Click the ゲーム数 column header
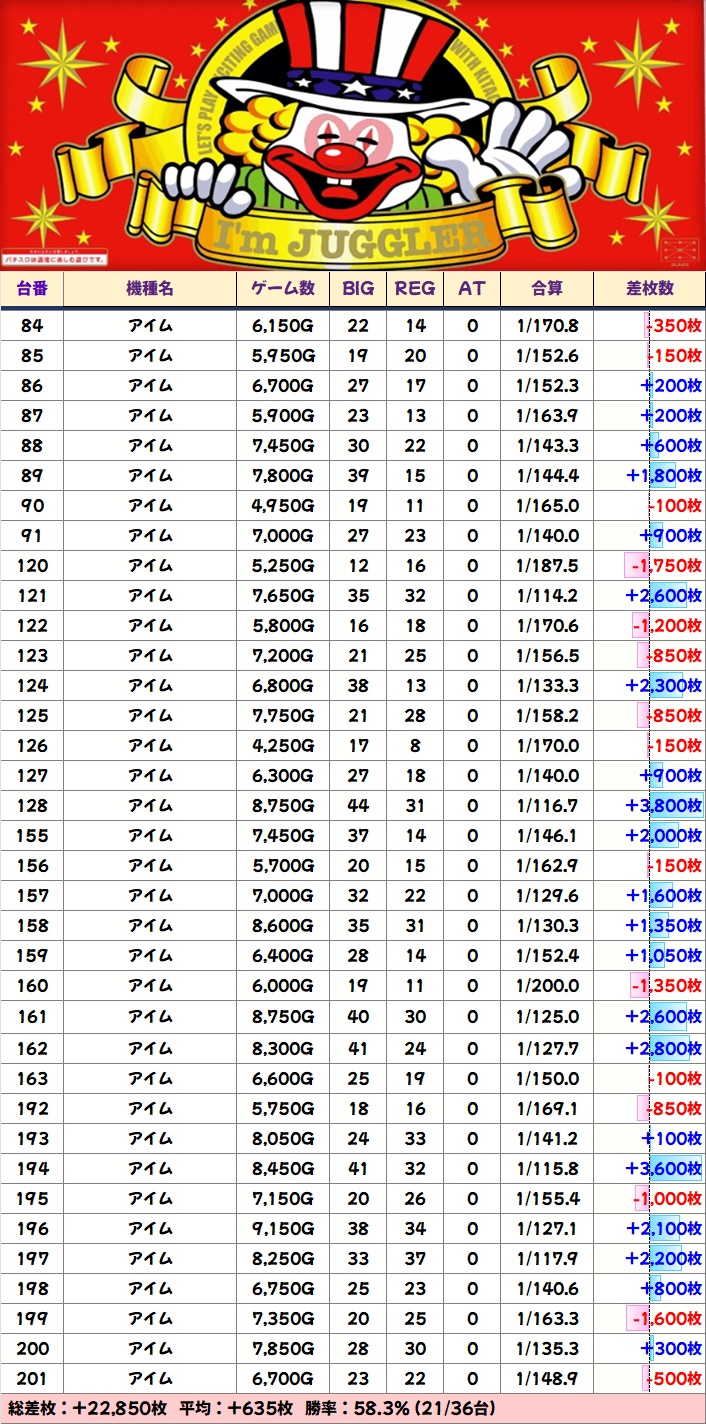 283,288
